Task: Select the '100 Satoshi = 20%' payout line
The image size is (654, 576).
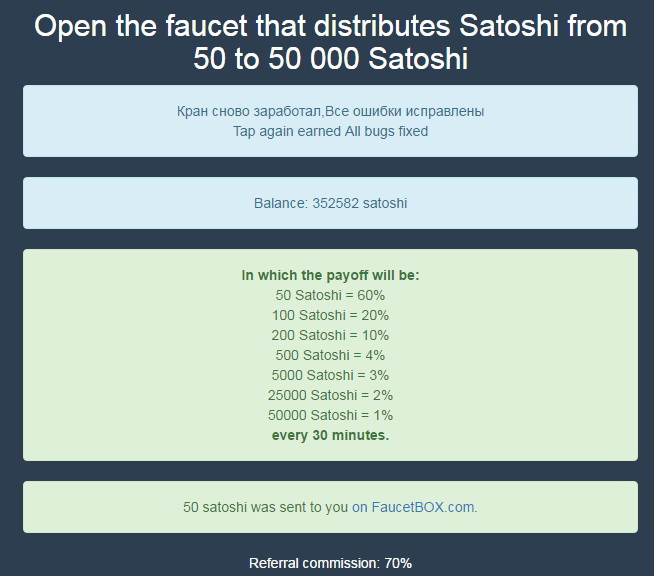Action: (330, 315)
